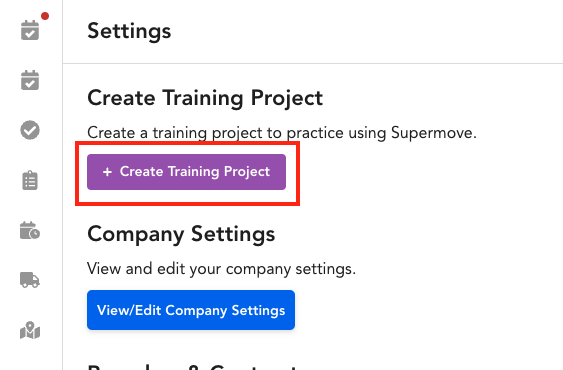Open View/Edit Company Settings
Screen dimensions: 563x370
pyautogui.click(x=191, y=310)
